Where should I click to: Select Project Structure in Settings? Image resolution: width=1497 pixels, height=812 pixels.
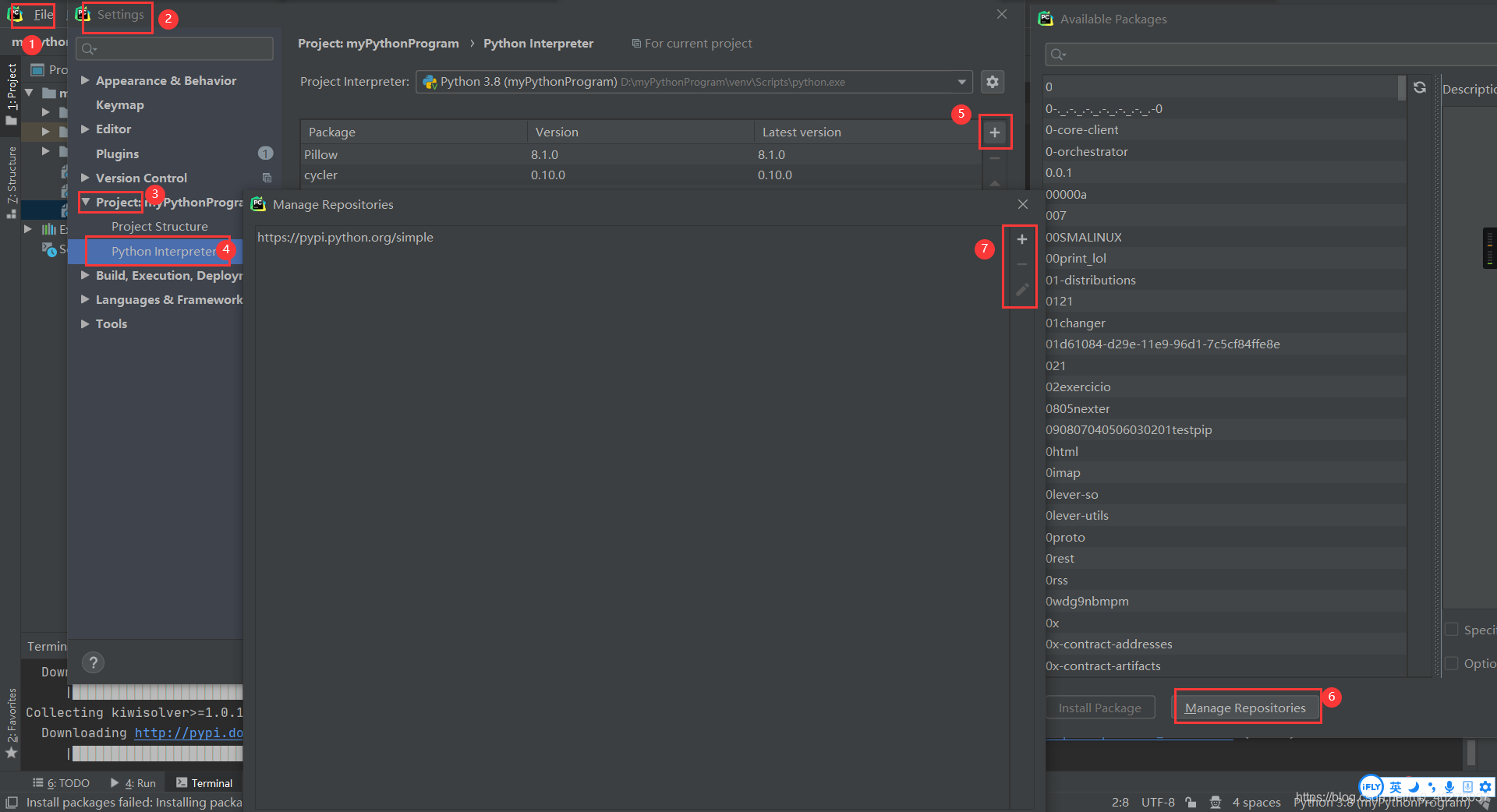pyautogui.click(x=160, y=226)
